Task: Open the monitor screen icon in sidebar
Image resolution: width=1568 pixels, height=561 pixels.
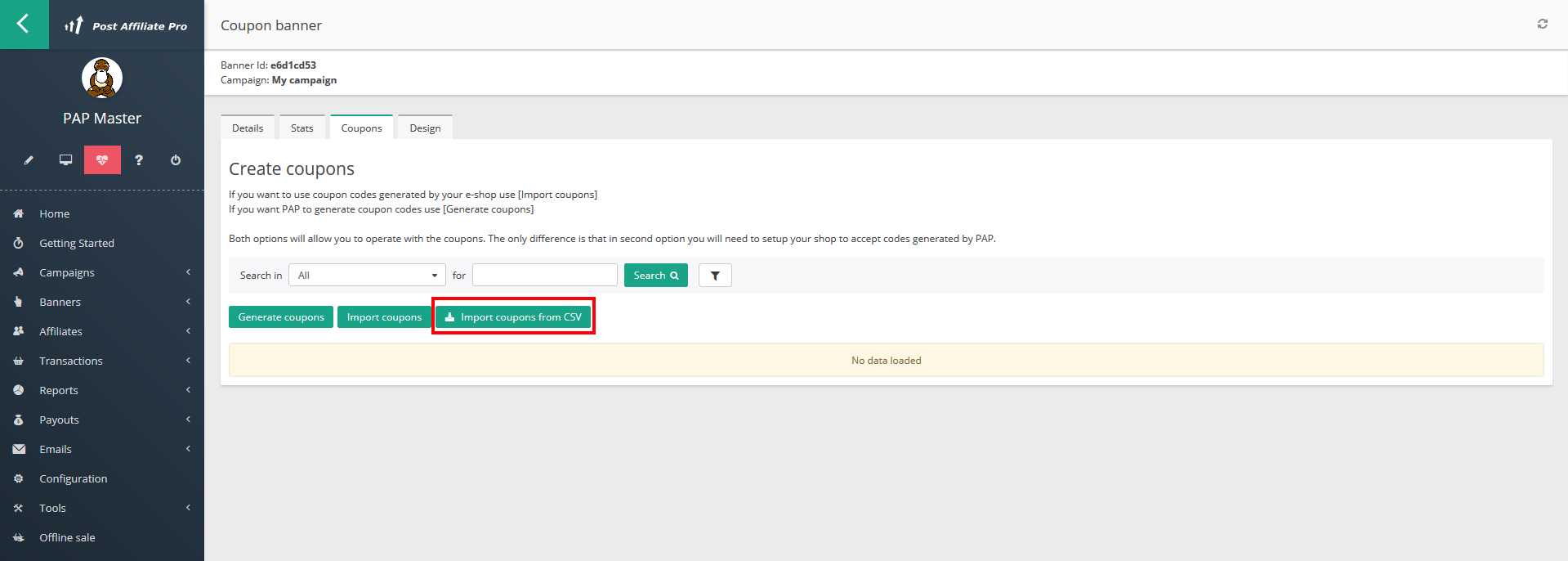Action: coord(65,160)
